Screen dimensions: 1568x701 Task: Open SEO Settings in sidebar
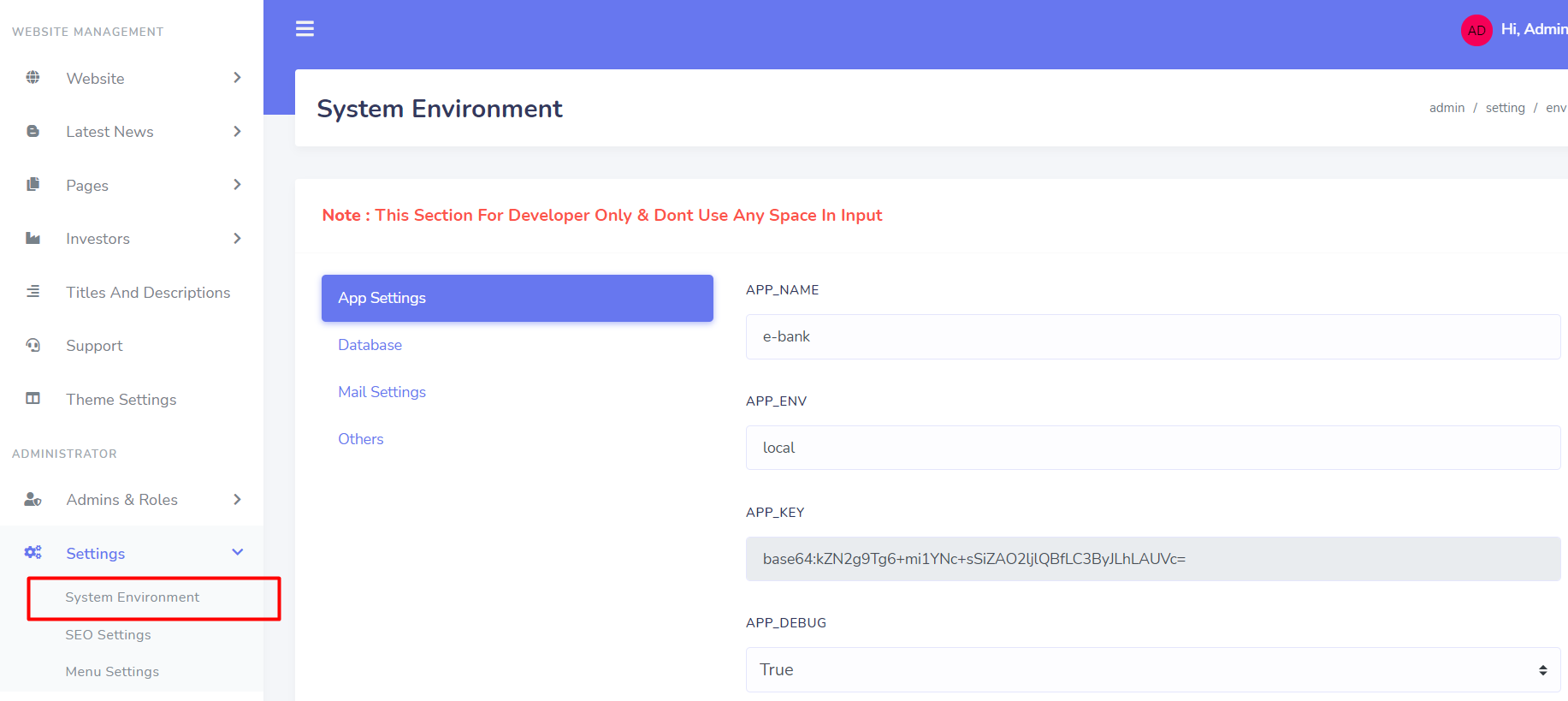click(108, 634)
